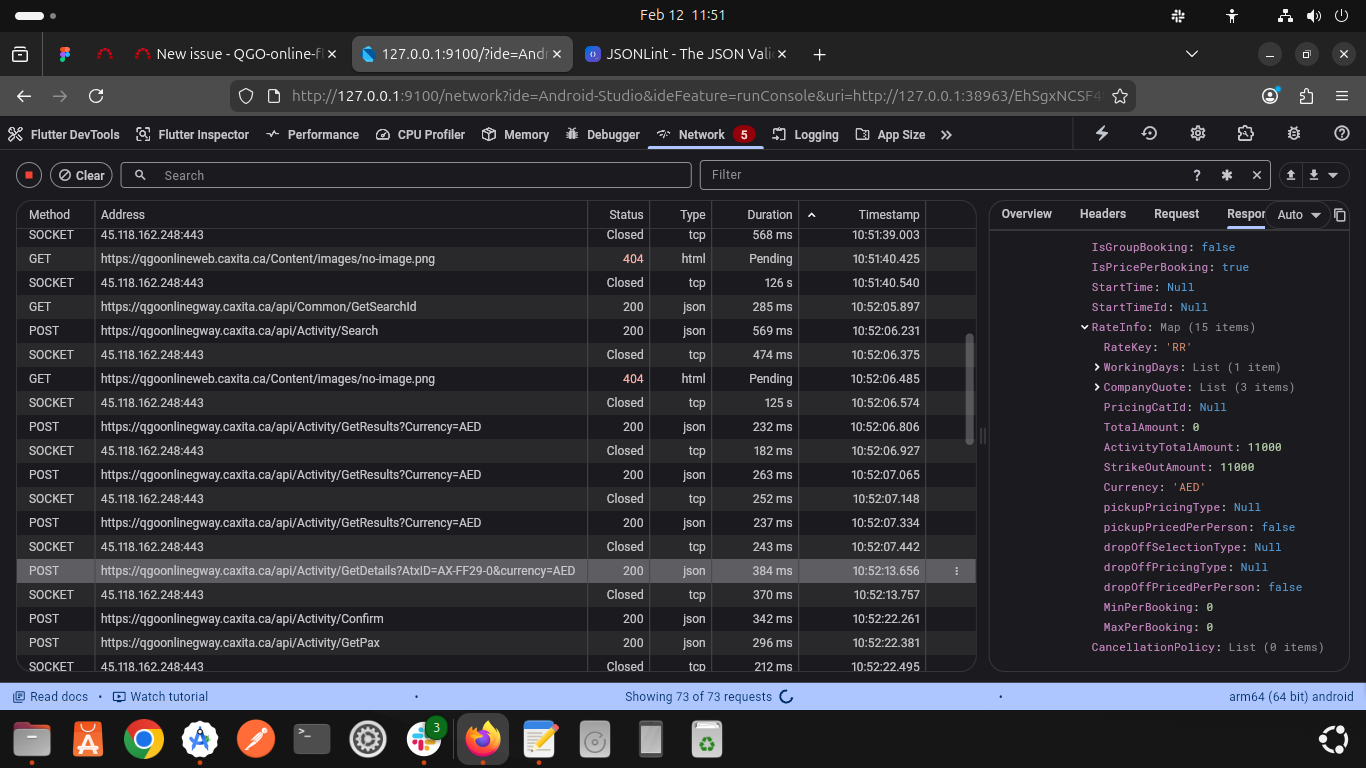The width and height of the screenshot is (1366, 768).
Task: Click the Clear button
Action: tap(81, 175)
